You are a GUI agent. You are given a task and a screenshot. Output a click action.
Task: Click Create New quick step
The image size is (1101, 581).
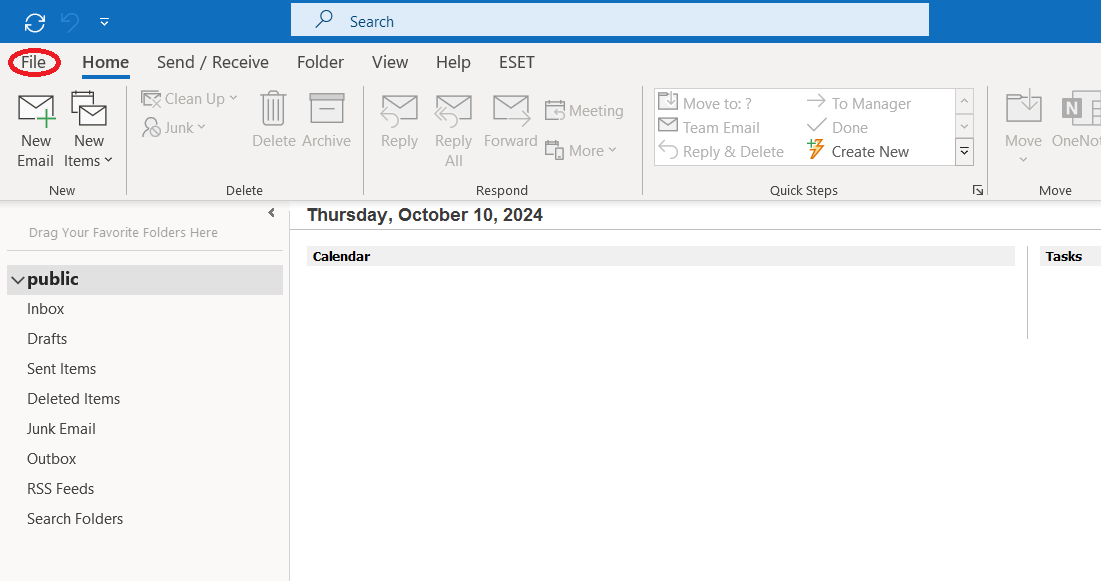(858, 151)
